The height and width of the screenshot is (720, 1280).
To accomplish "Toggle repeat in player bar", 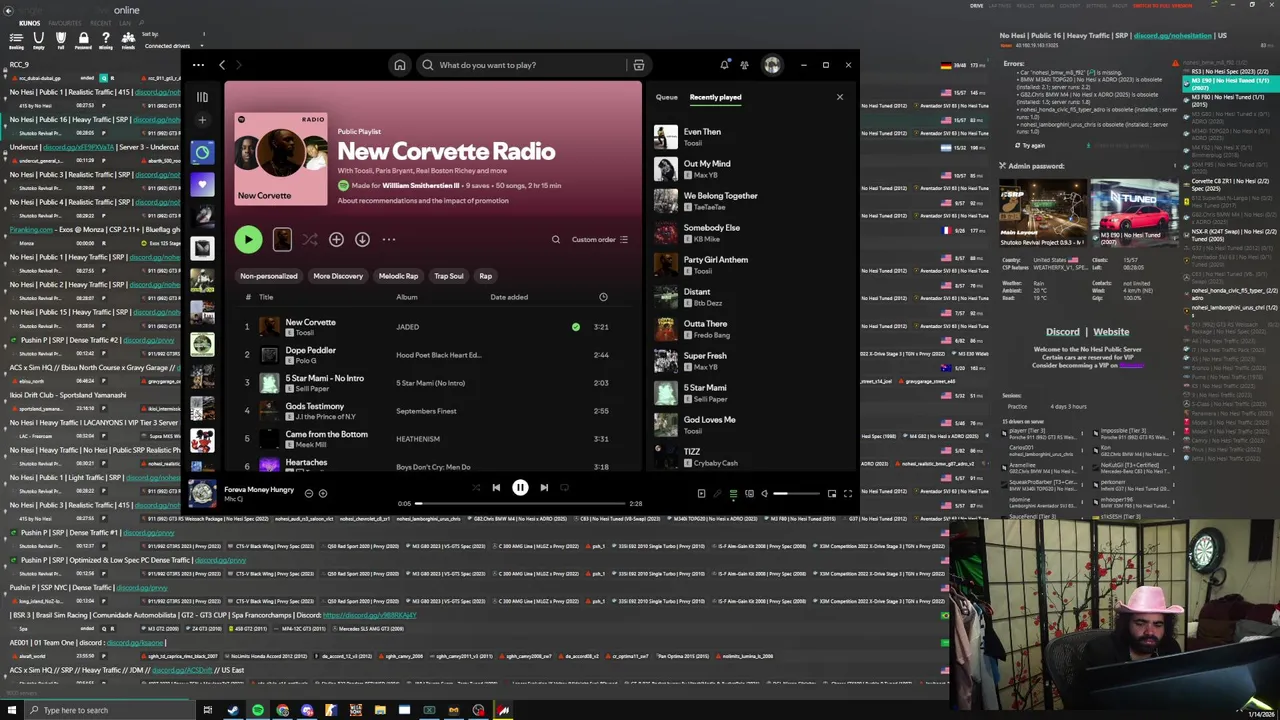I will click(564, 487).
